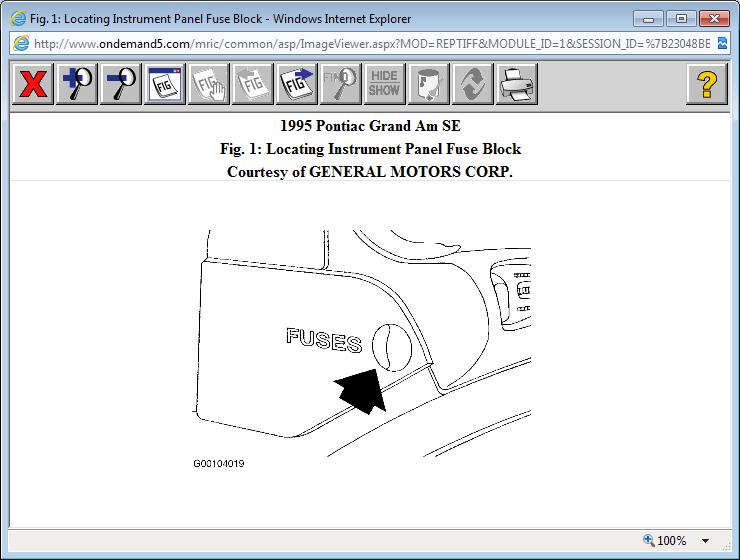The width and height of the screenshot is (740, 560).
Task: Click the FIG window view icon
Action: pos(165,84)
